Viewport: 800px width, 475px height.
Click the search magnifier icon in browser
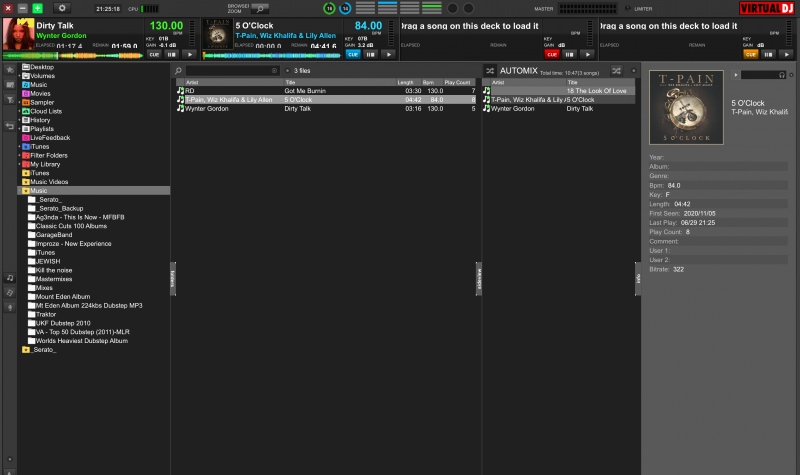click(x=179, y=70)
